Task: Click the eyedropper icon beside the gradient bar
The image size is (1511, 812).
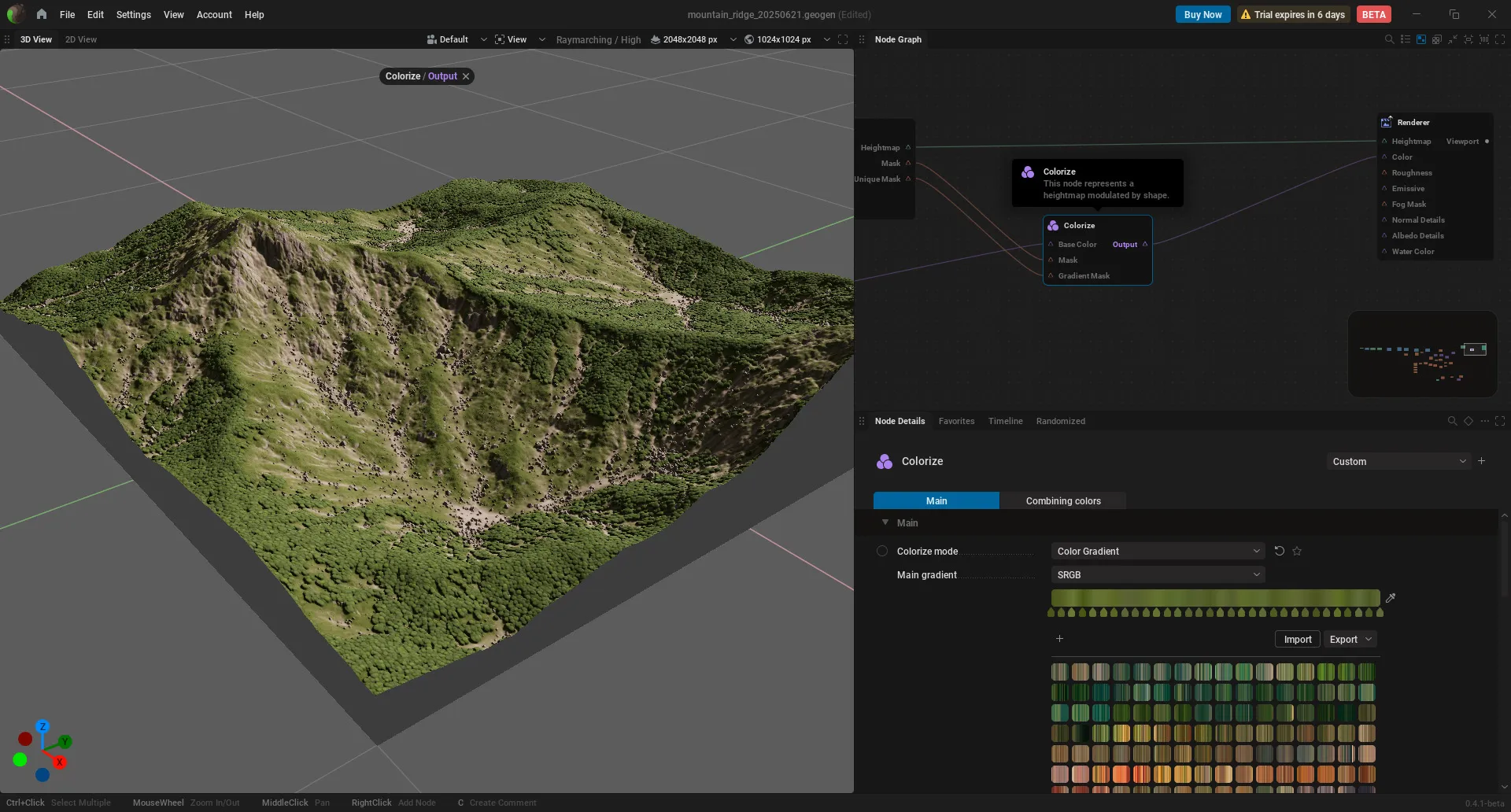Action: pos(1391,598)
